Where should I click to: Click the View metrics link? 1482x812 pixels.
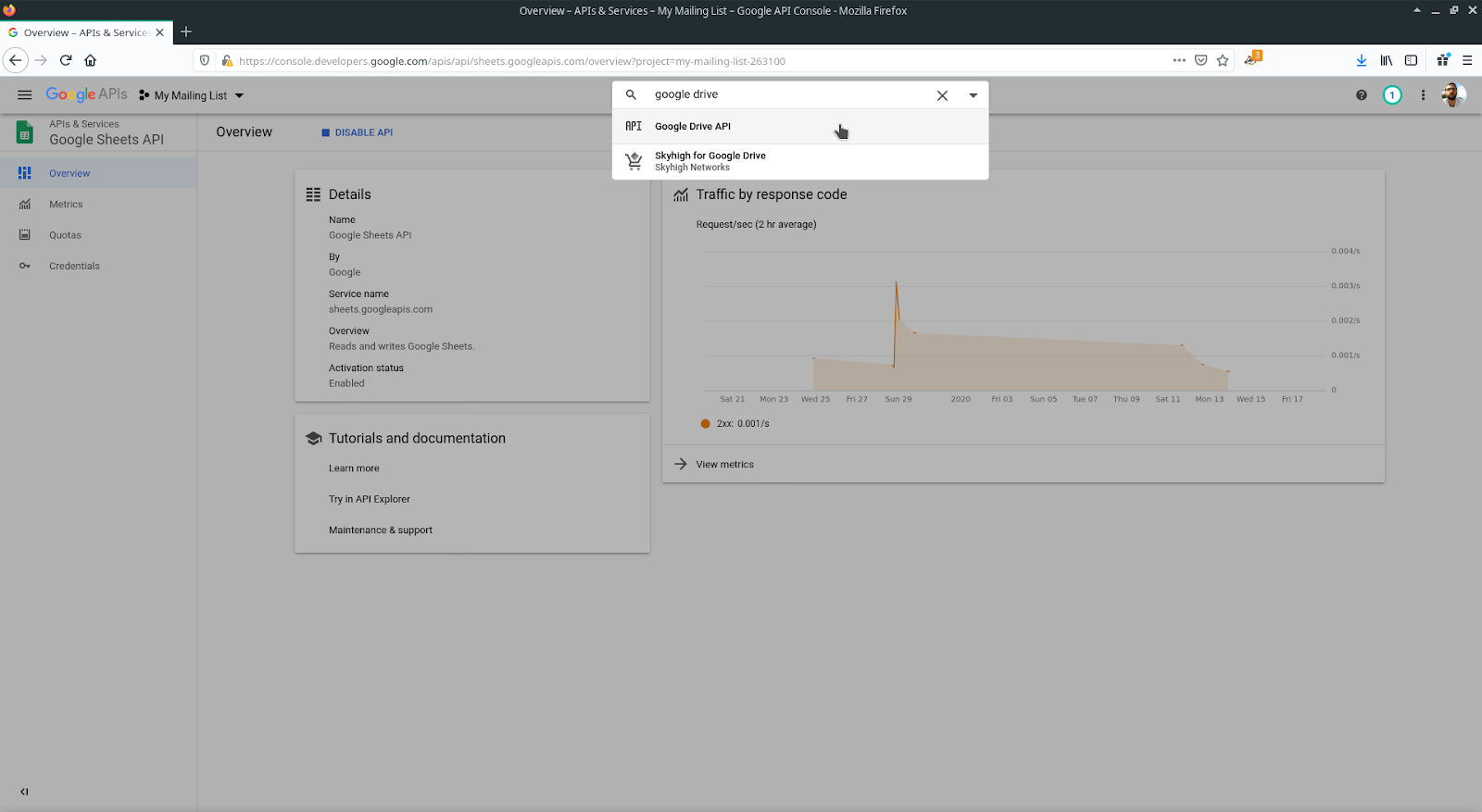point(725,465)
